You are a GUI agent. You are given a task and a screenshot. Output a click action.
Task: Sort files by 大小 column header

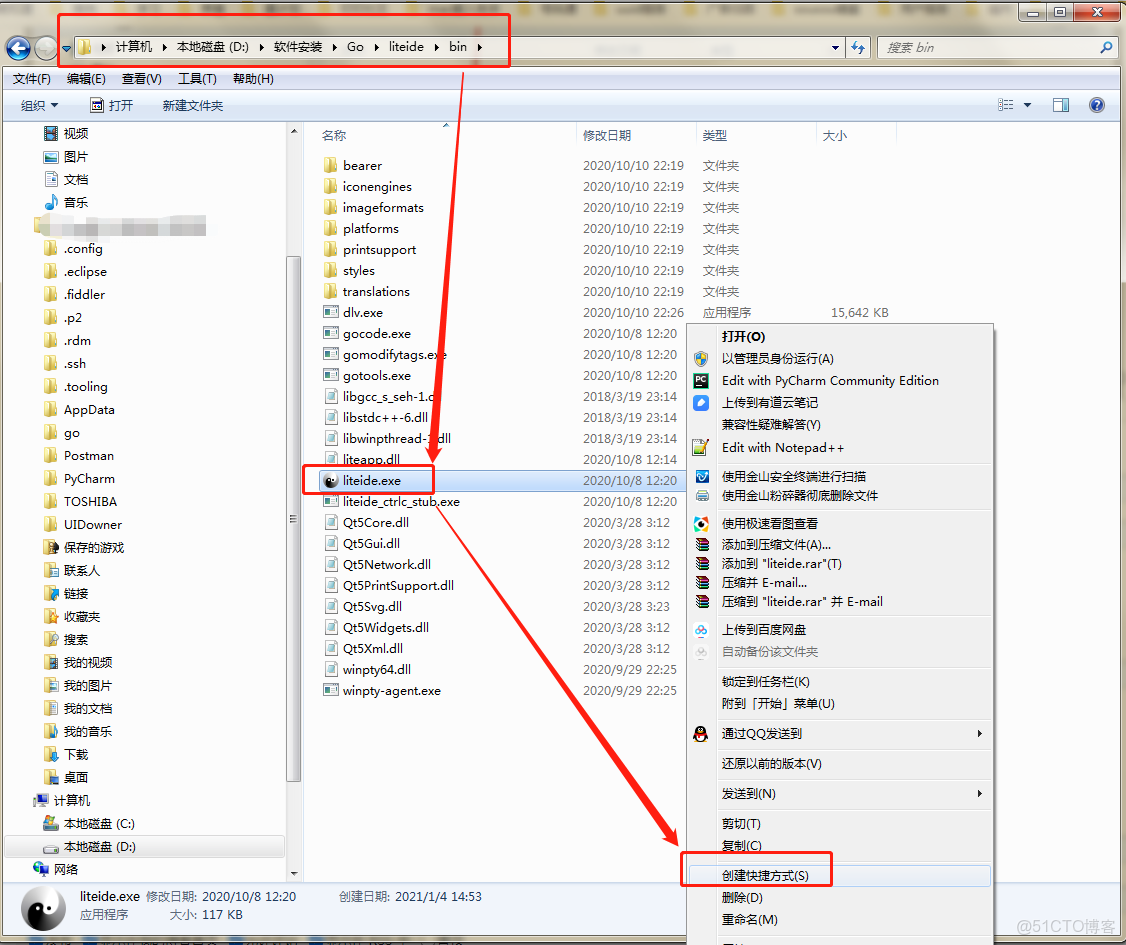pos(834,135)
